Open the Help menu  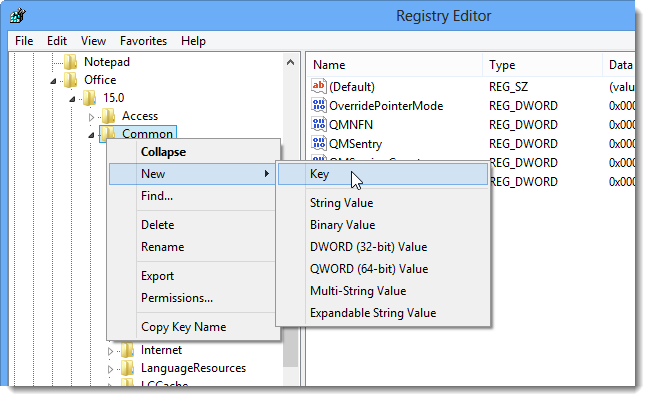[193, 41]
